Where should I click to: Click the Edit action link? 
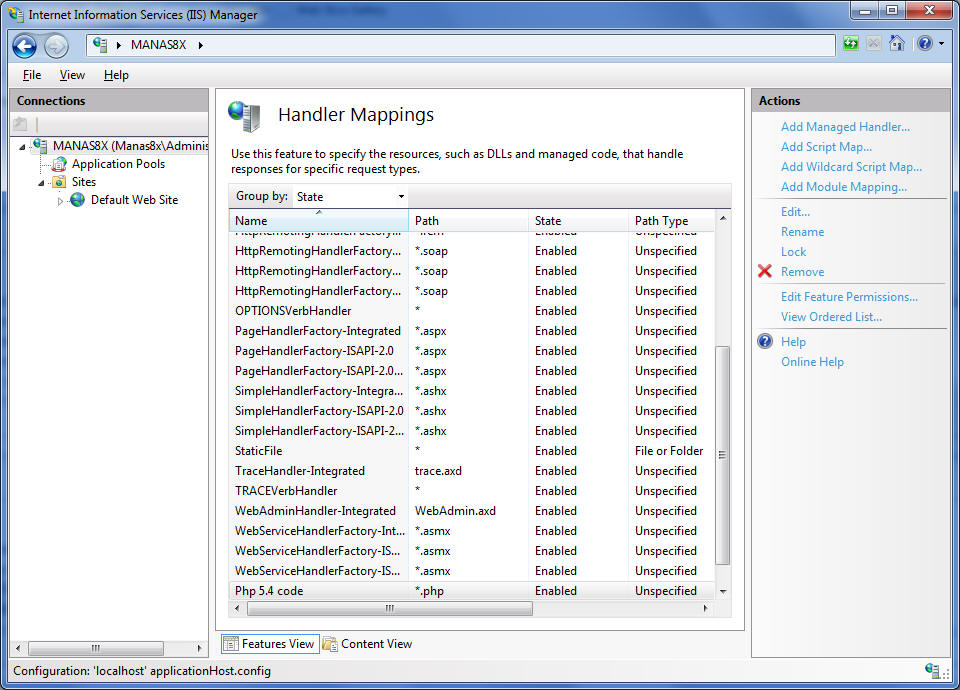coord(795,212)
